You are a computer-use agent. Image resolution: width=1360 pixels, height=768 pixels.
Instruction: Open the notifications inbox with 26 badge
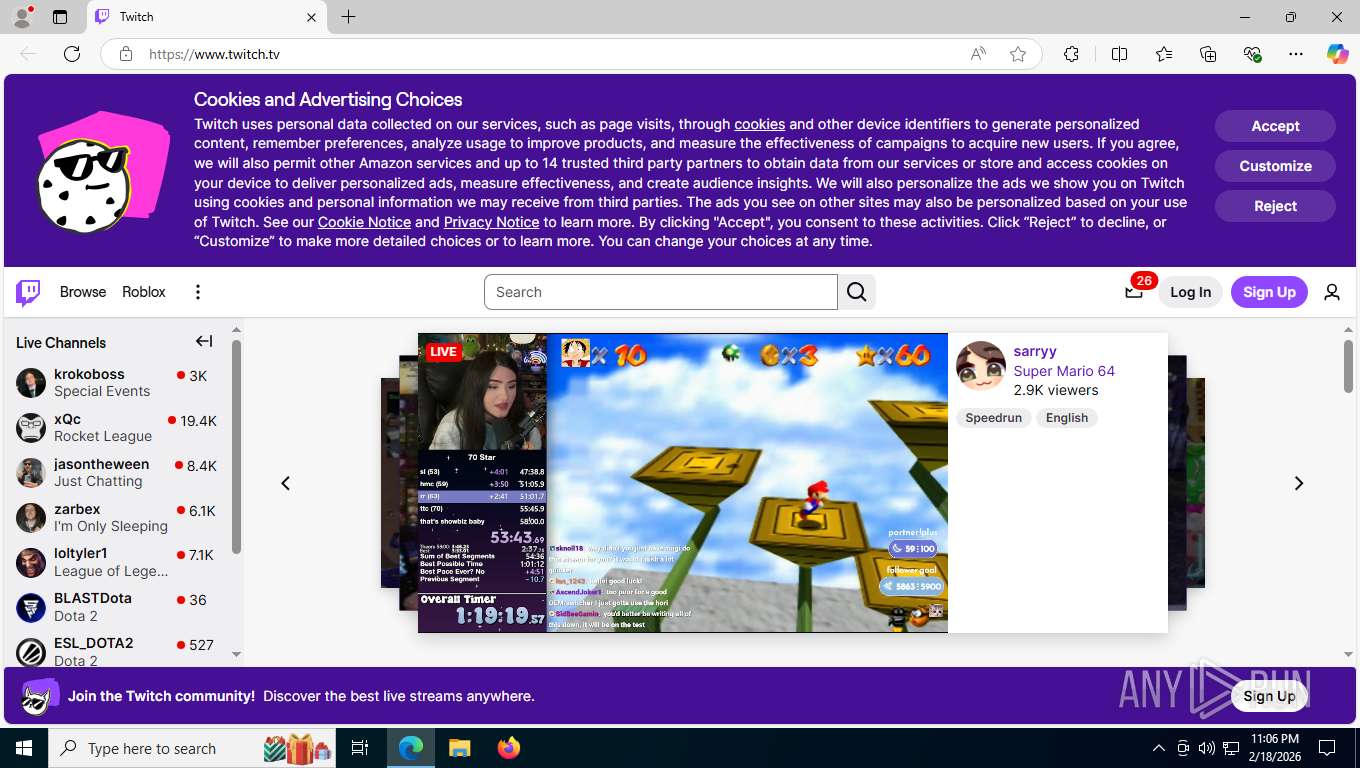pyautogui.click(x=1134, y=292)
